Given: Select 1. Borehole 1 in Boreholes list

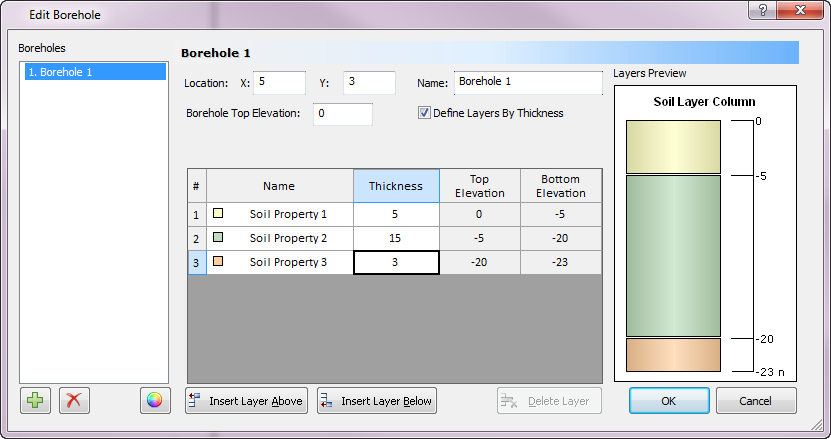Looking at the screenshot, I should [95, 72].
